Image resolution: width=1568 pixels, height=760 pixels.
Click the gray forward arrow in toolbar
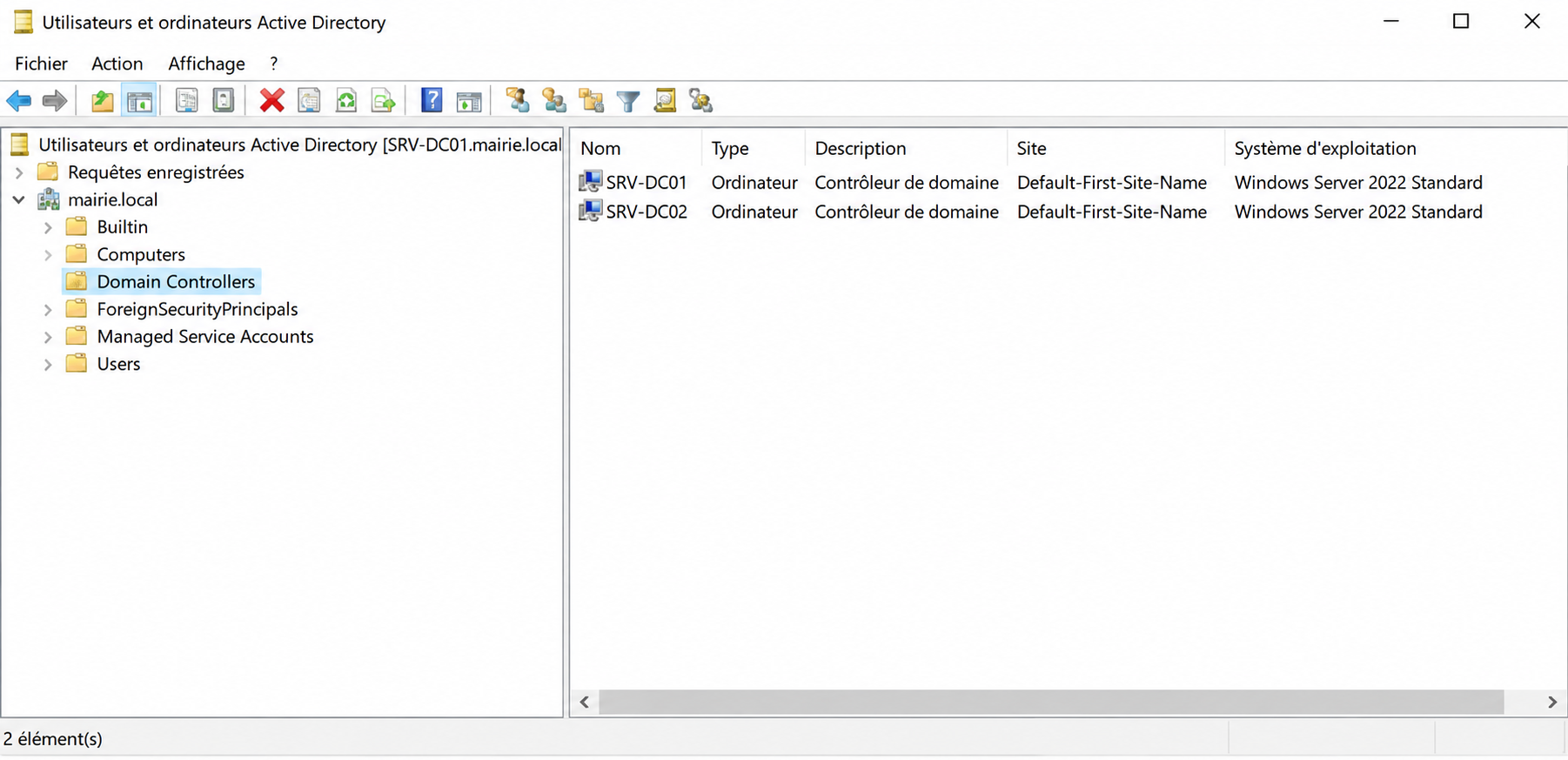click(x=55, y=101)
